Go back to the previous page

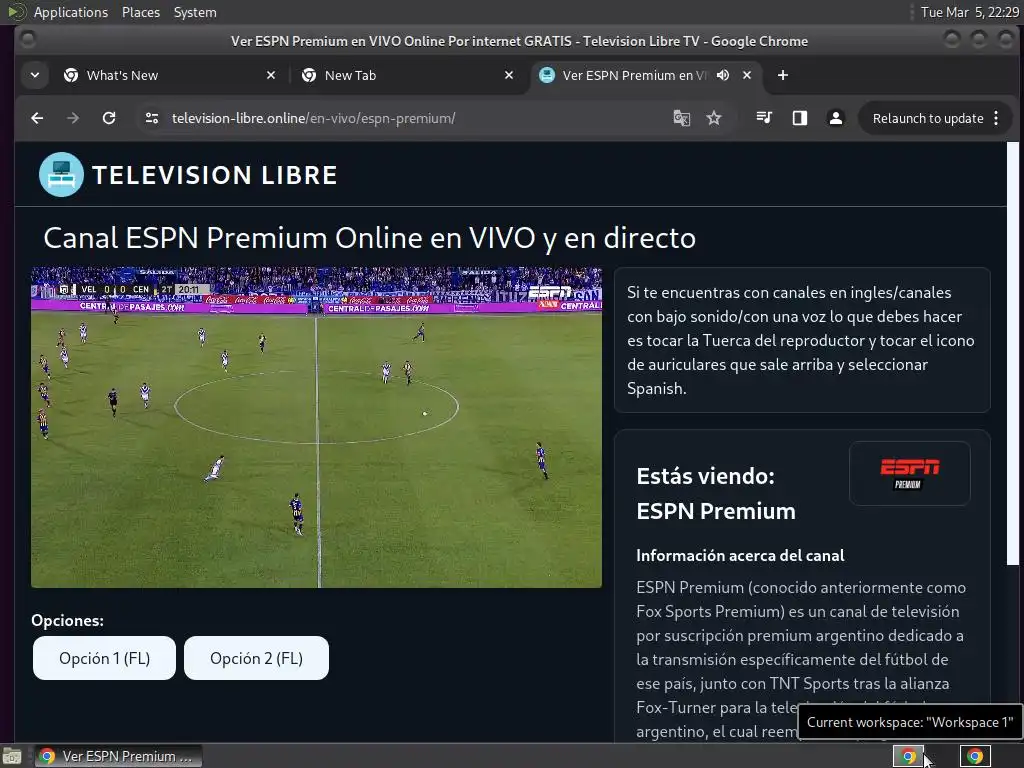[x=37, y=118]
